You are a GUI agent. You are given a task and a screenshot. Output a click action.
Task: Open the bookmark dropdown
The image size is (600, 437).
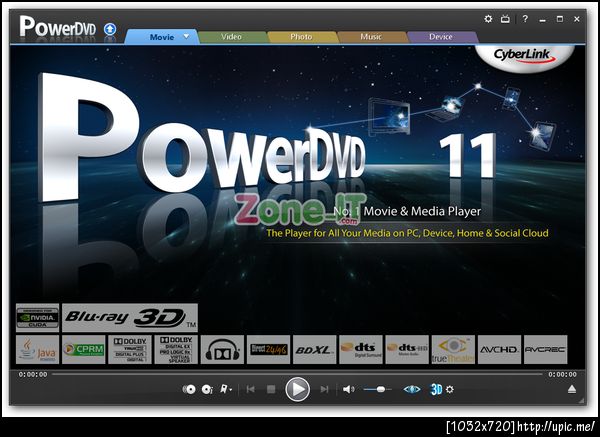coord(226,390)
